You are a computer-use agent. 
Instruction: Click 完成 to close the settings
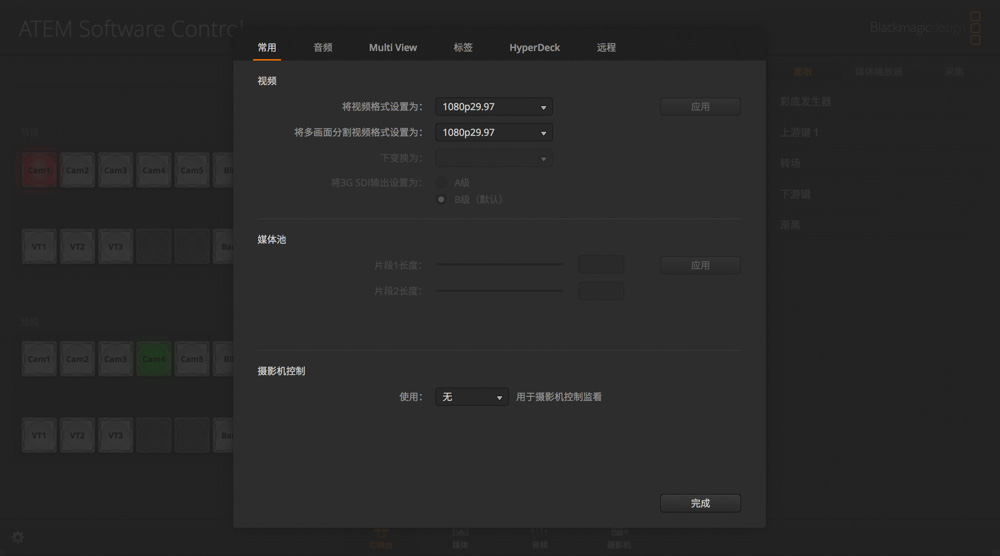click(x=700, y=503)
